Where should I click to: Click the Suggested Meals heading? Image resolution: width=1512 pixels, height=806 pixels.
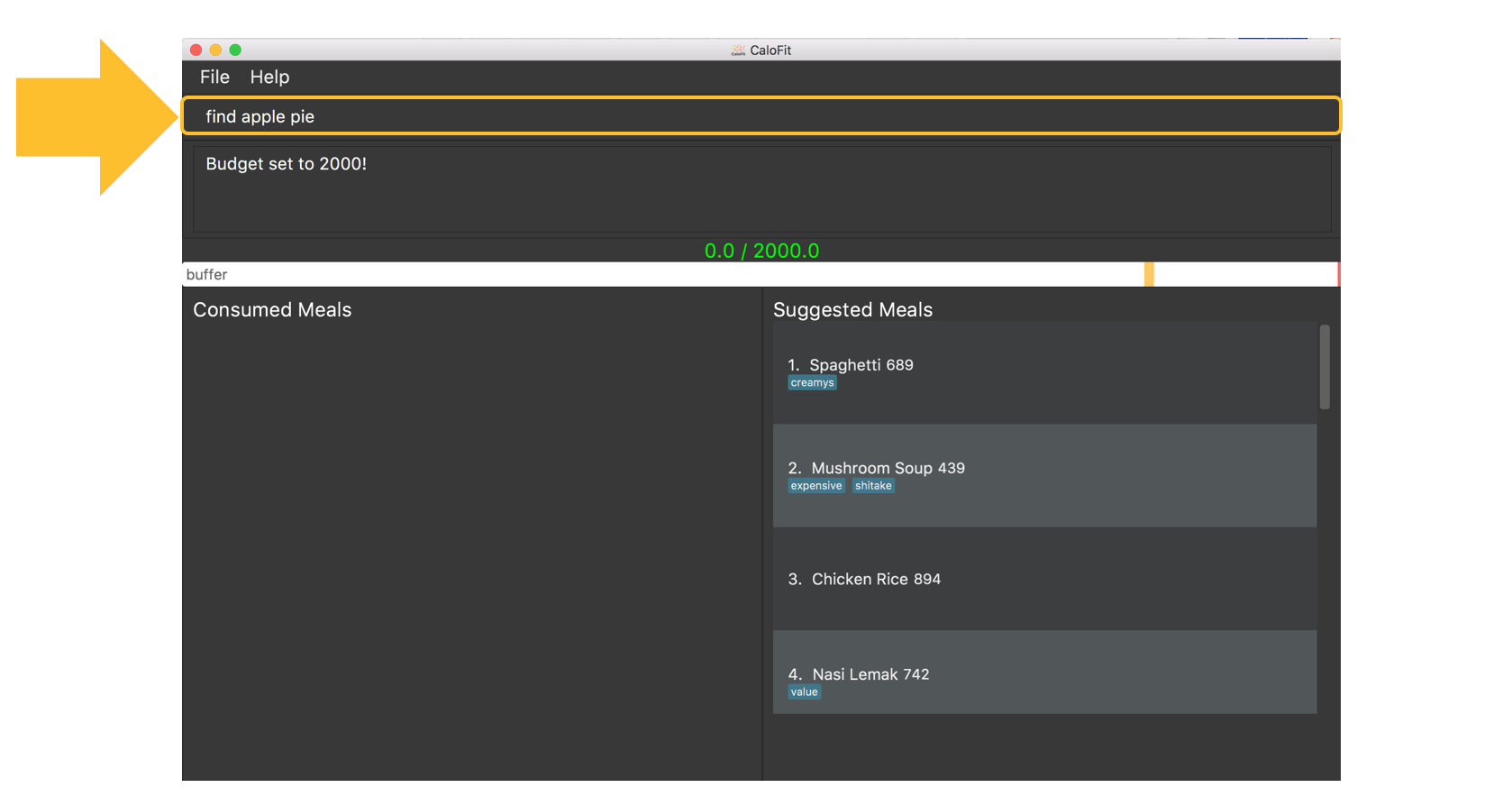[852, 310]
